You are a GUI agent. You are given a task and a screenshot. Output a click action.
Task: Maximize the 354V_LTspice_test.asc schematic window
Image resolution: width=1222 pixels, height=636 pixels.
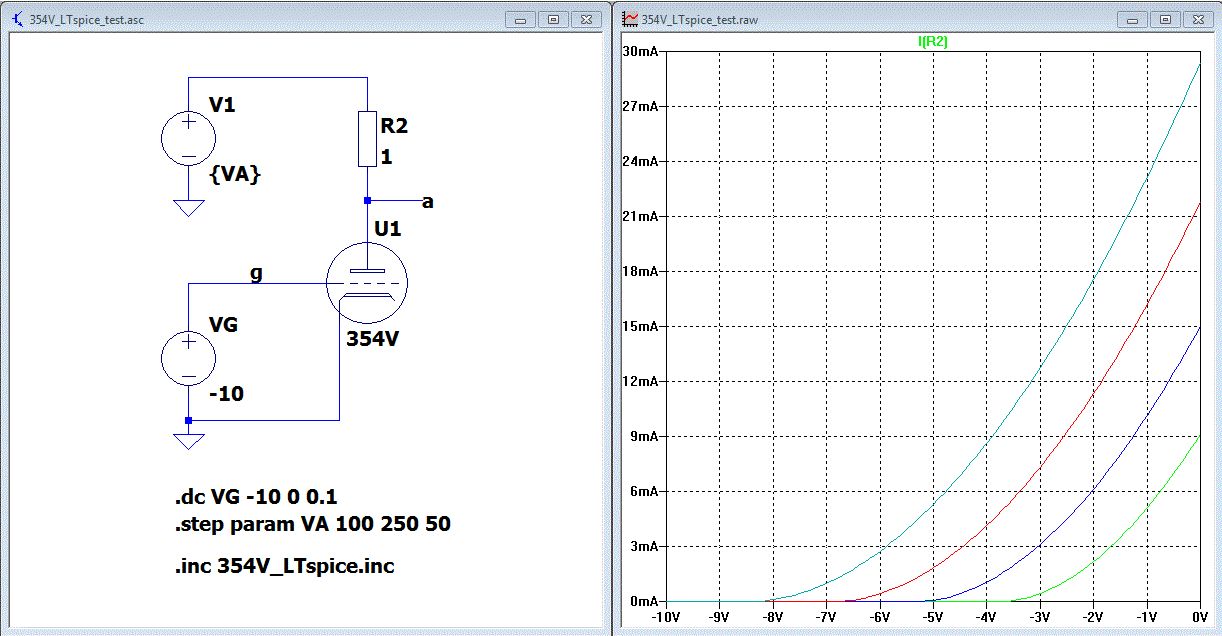click(554, 19)
